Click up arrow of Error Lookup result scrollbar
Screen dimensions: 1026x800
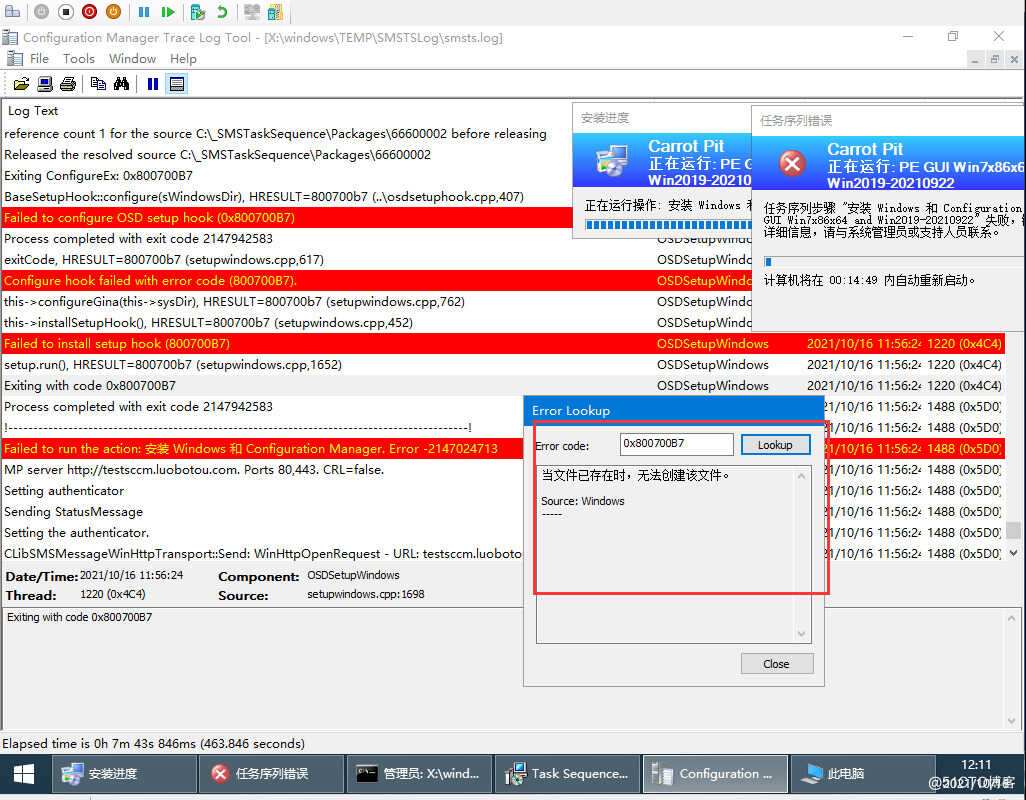(802, 476)
